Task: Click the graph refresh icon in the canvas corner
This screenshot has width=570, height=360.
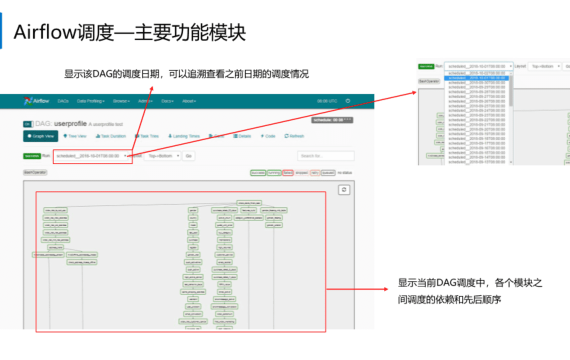Action: (344, 190)
